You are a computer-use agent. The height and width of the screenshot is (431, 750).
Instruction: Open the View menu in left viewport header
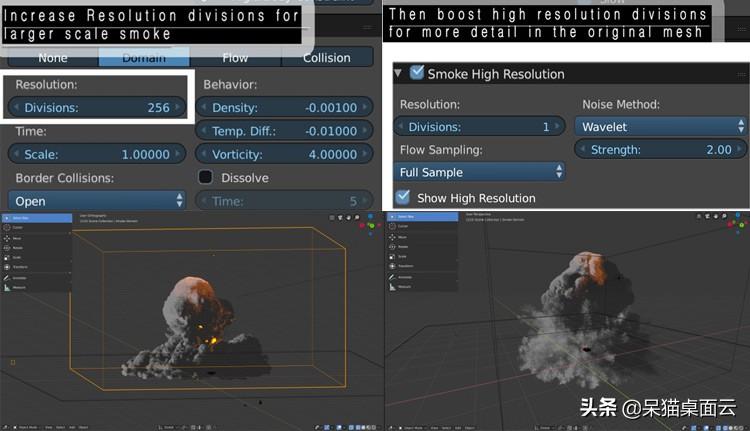coord(49,427)
